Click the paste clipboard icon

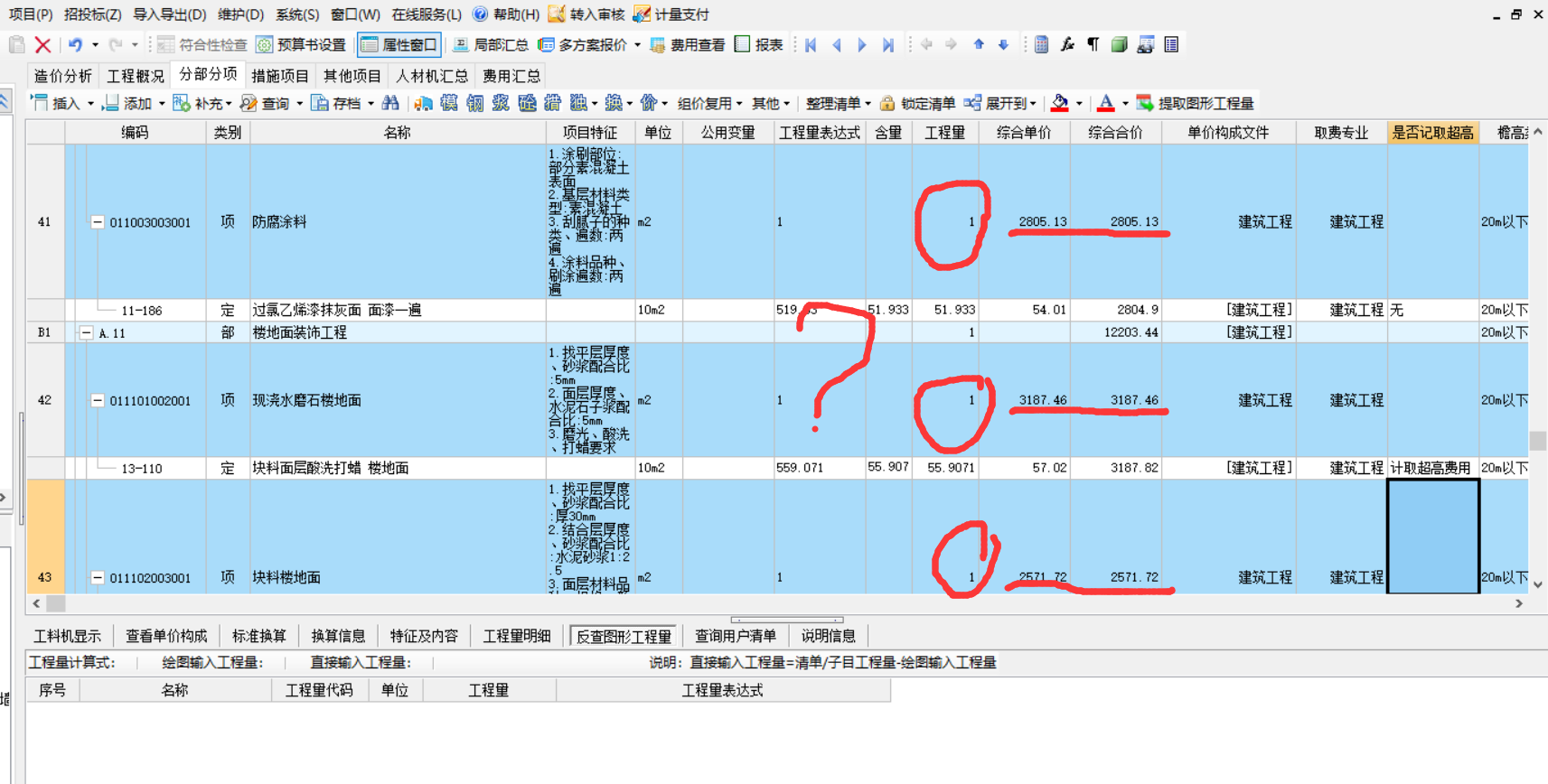point(16,44)
